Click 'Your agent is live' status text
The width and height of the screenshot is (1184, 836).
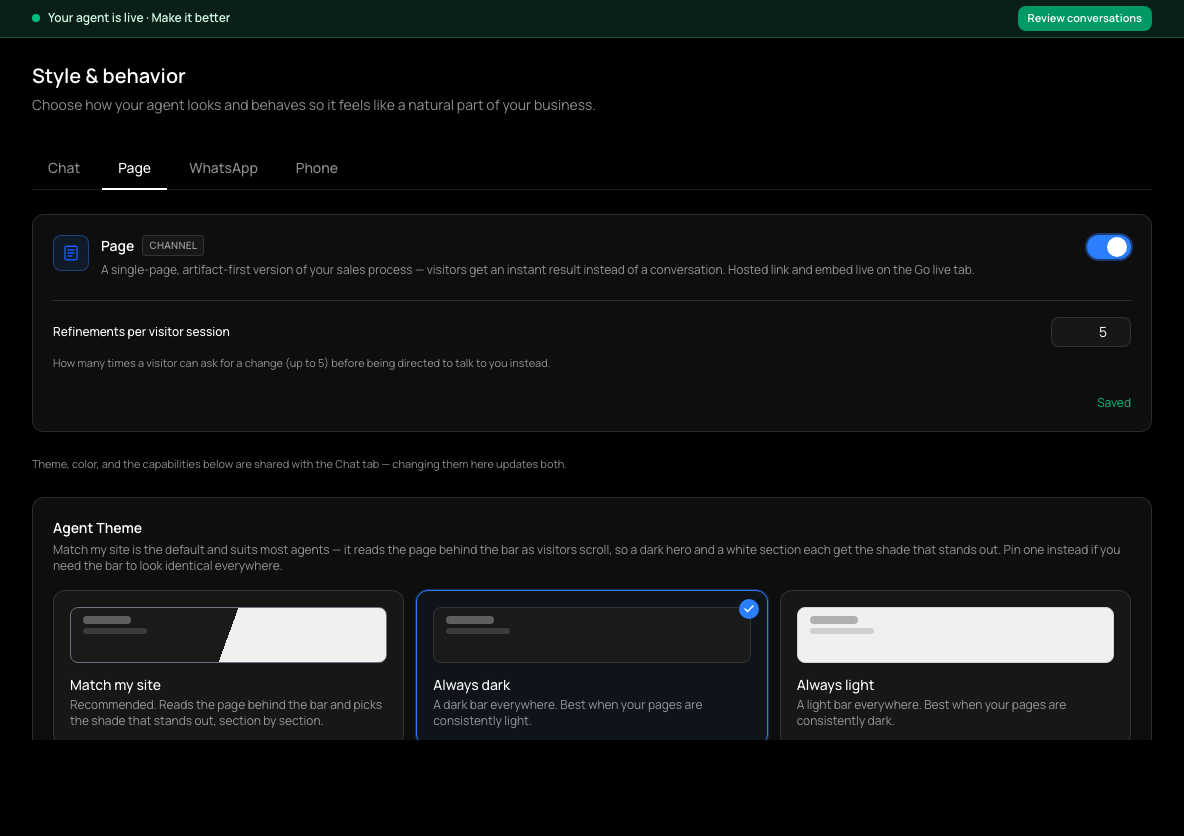95,18
